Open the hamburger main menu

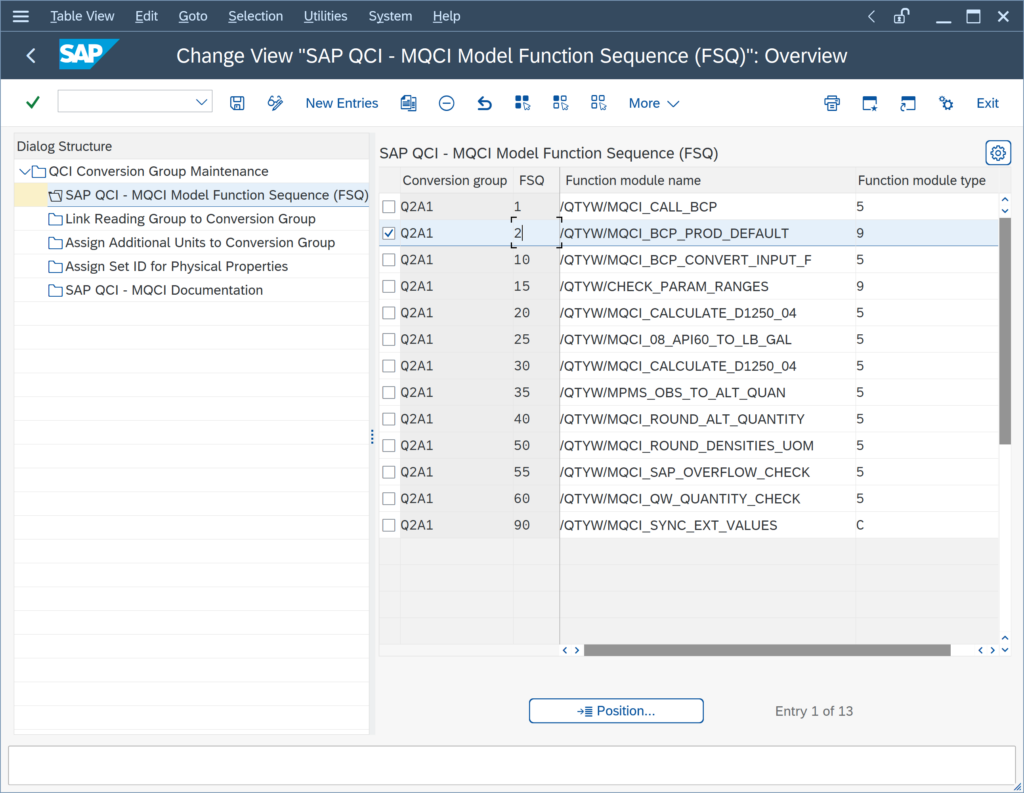(21, 16)
